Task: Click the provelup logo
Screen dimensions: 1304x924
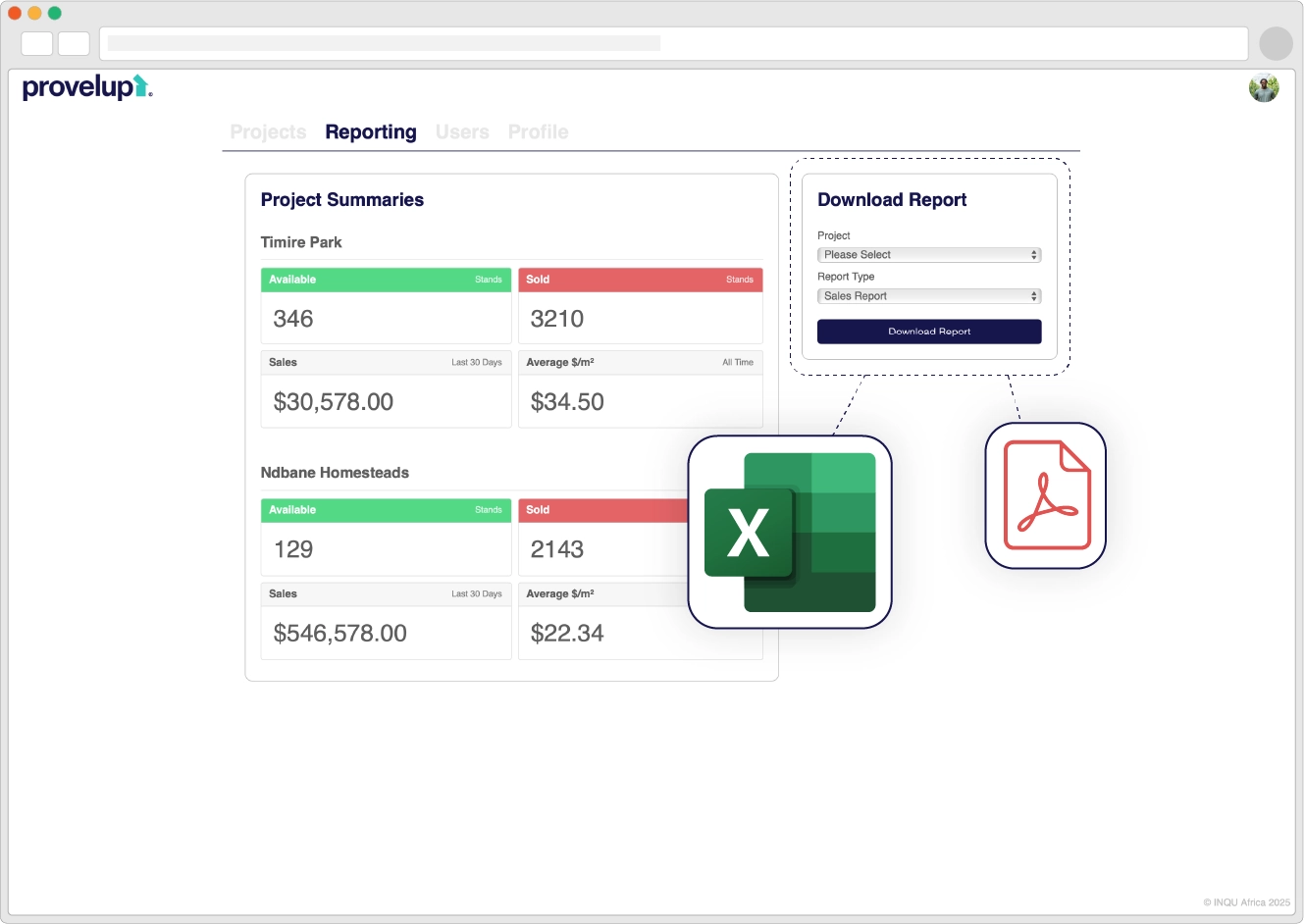Action: 86,87
